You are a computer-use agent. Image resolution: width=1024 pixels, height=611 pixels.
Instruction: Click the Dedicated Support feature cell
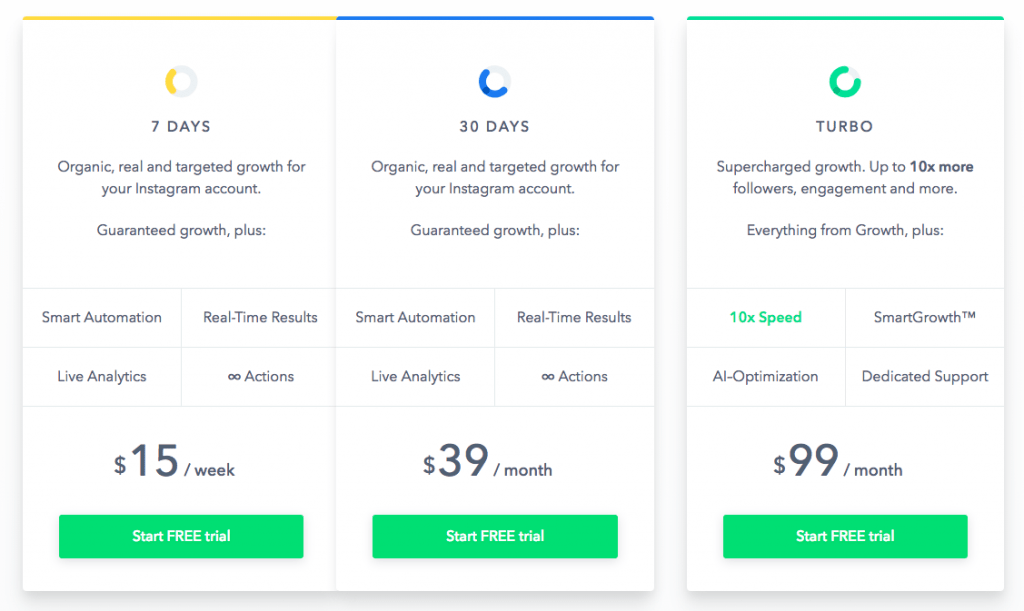point(925,377)
